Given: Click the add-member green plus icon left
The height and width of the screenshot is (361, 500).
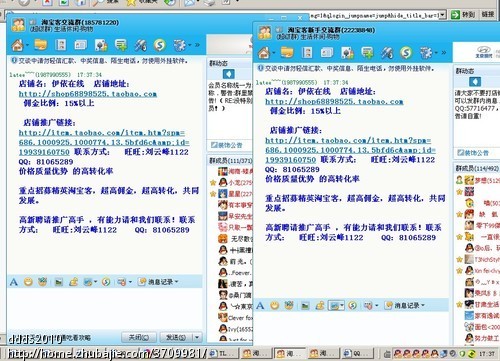Looking at the screenshot, I should point(121,45).
